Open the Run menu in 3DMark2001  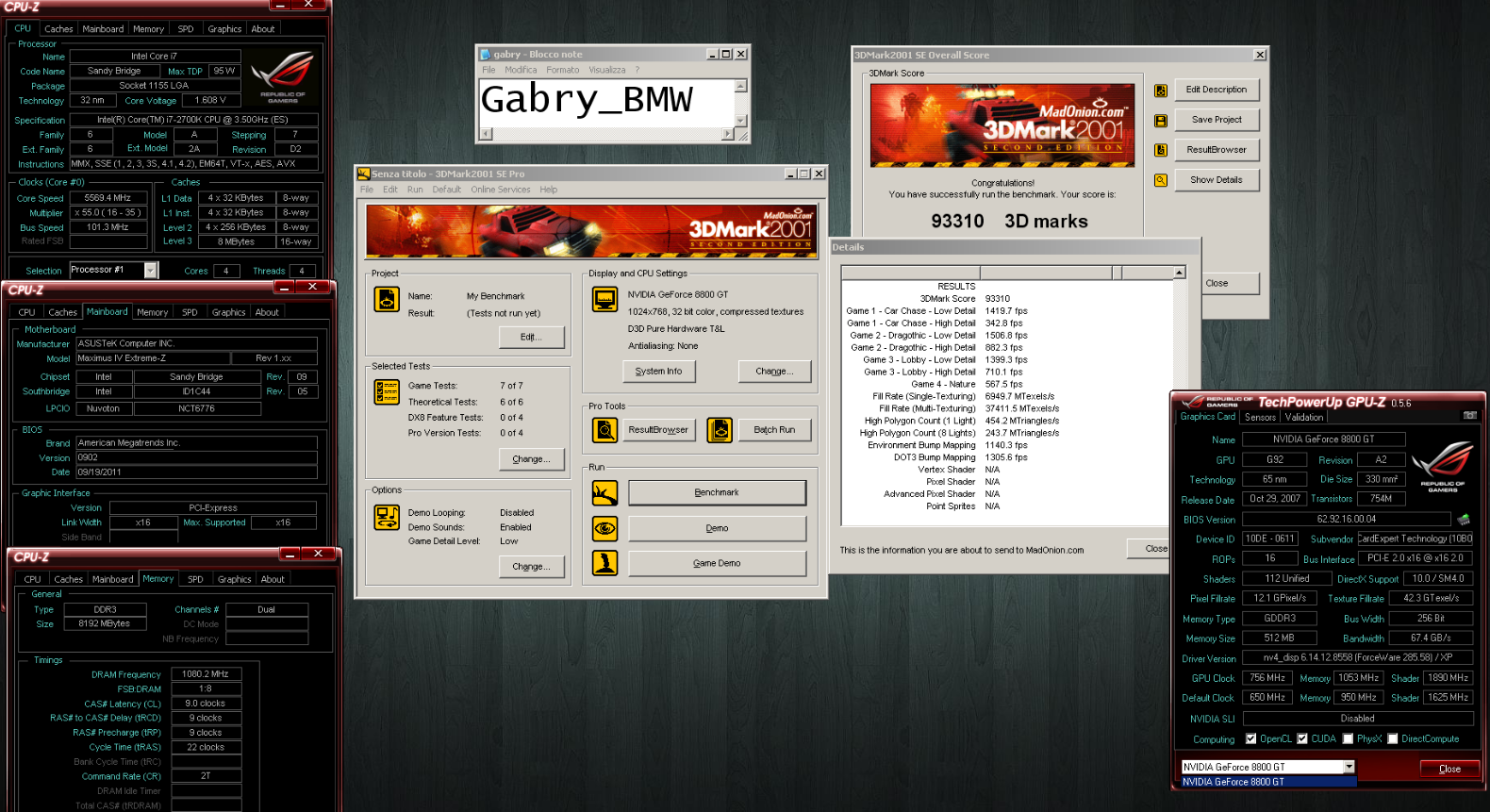[x=415, y=190]
